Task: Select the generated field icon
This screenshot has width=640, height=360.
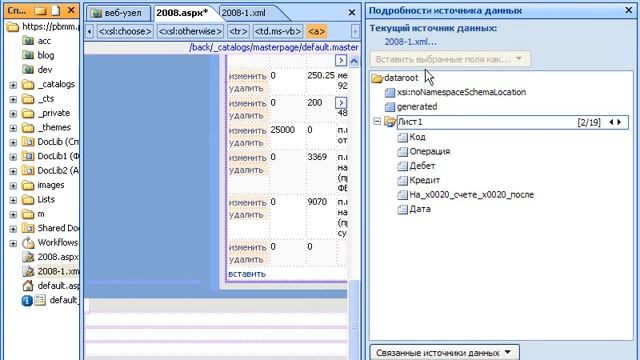Action: point(390,107)
